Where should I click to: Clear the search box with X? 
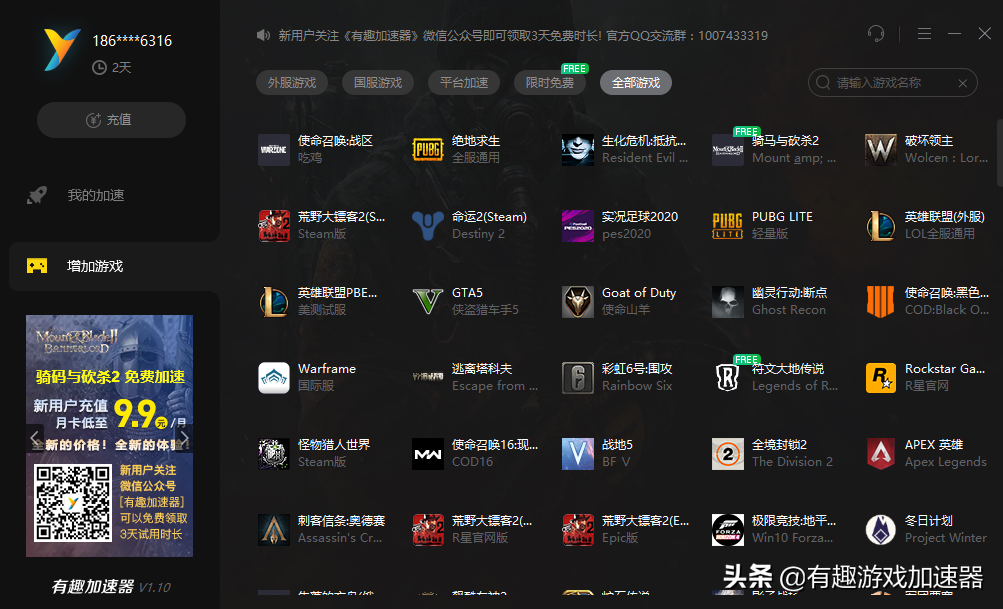click(962, 83)
